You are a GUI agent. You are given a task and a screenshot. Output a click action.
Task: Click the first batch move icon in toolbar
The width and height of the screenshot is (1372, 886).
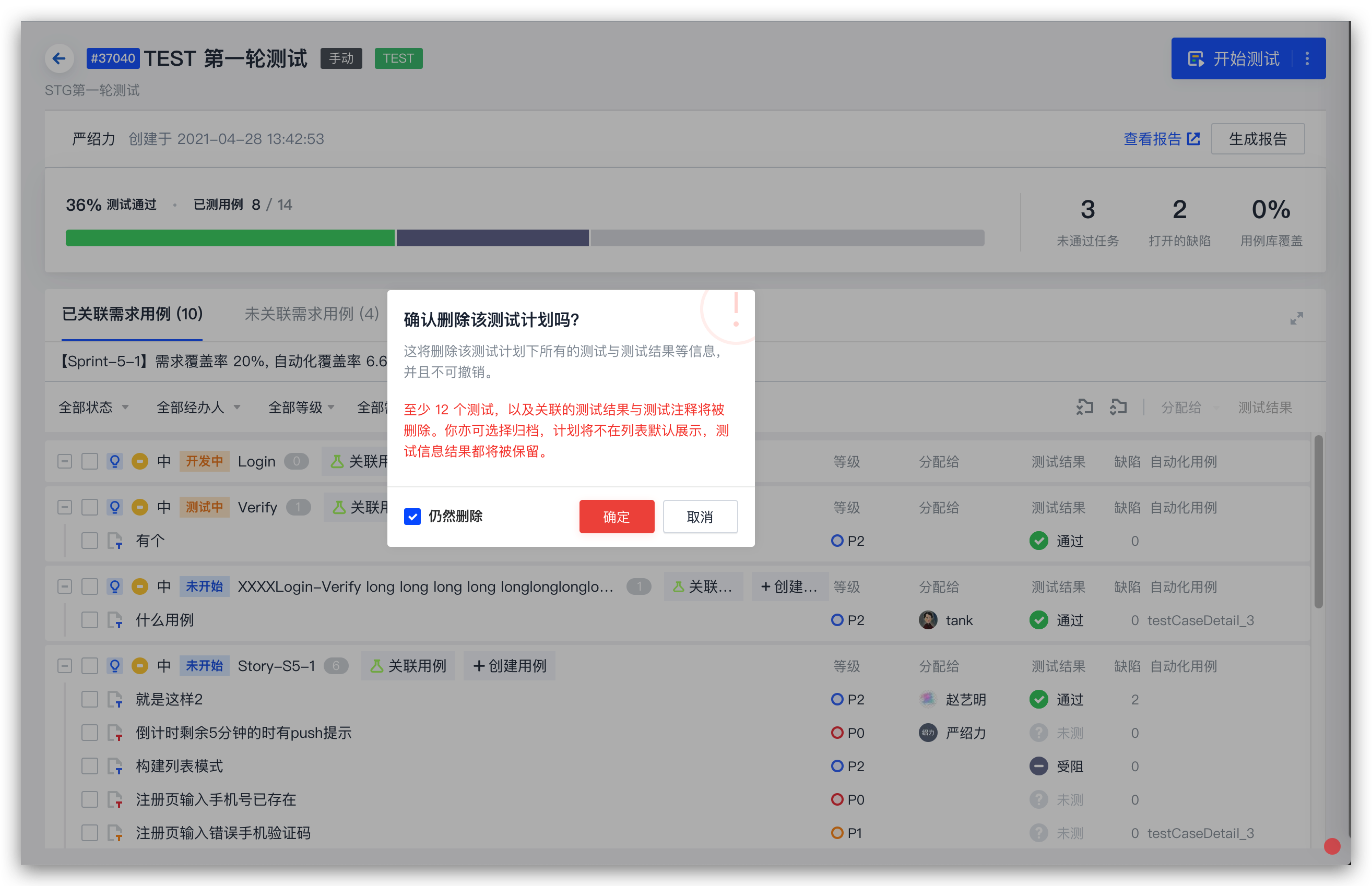[1084, 408]
